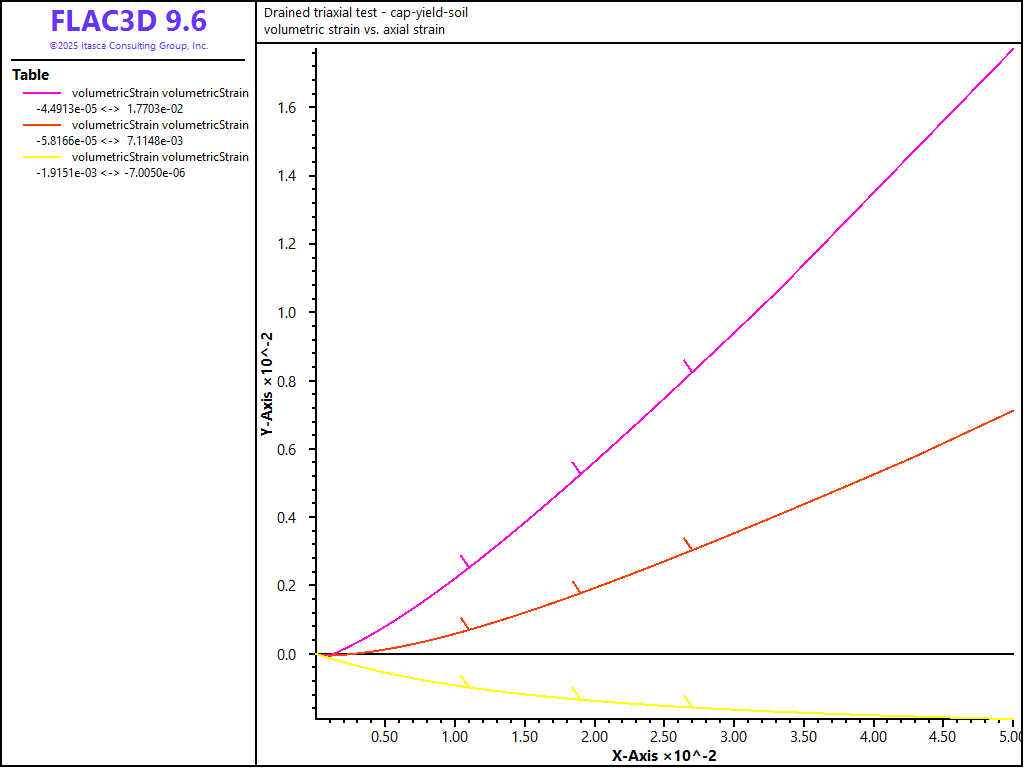1024x768 pixels.
Task: Click the 'Drained triaxial test - cap-yield-soil' title
Action: coord(365,13)
